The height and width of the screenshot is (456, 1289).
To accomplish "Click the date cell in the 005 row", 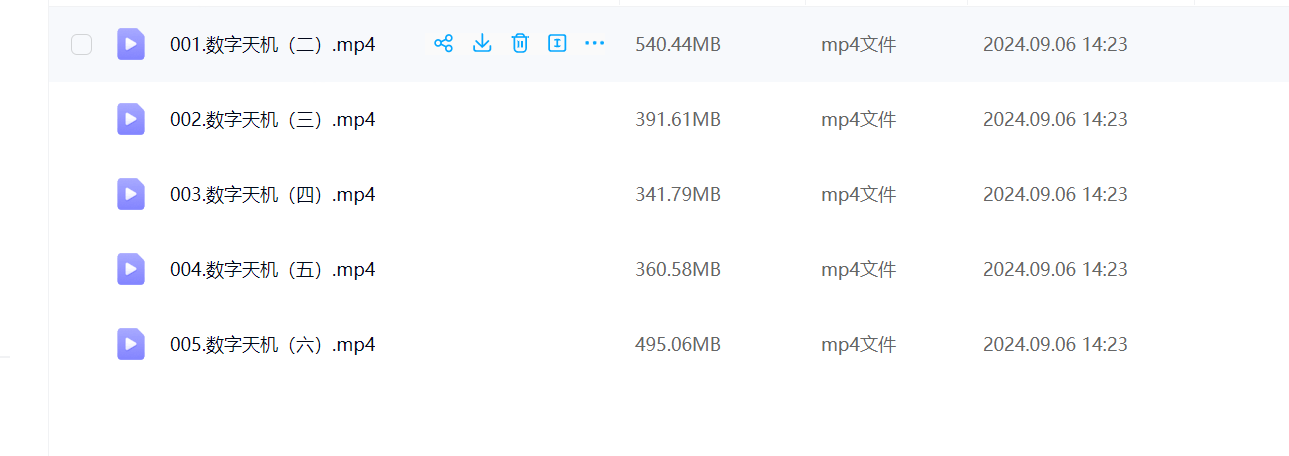I will point(1055,344).
